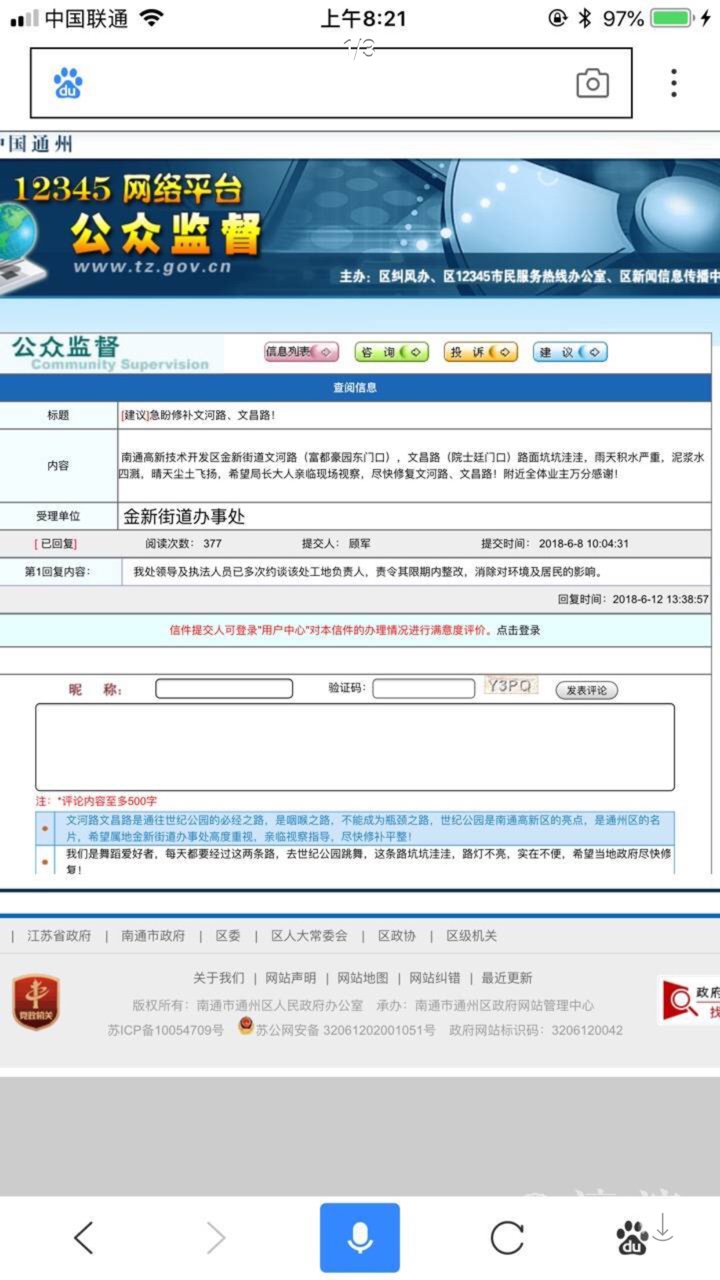Open the 网站地图 footer link
Viewport: 720px width, 1280px height.
[x=362, y=978]
